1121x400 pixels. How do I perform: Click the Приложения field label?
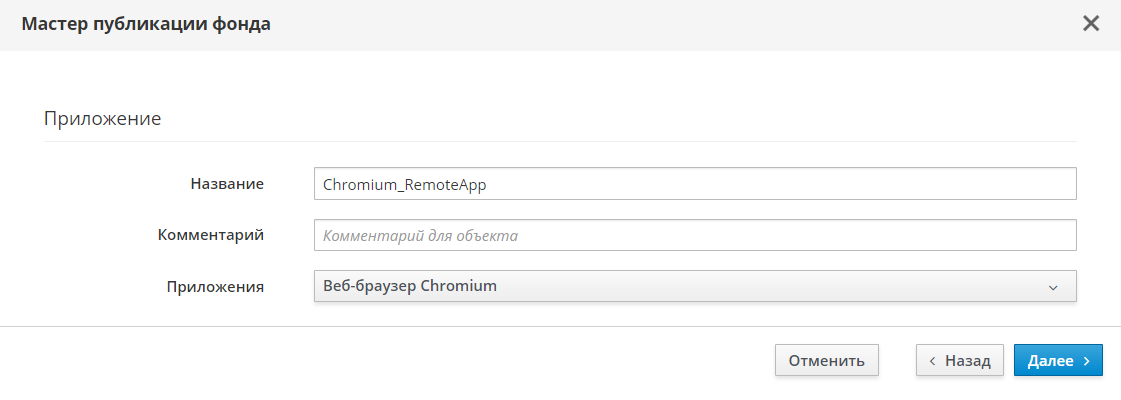(x=215, y=287)
